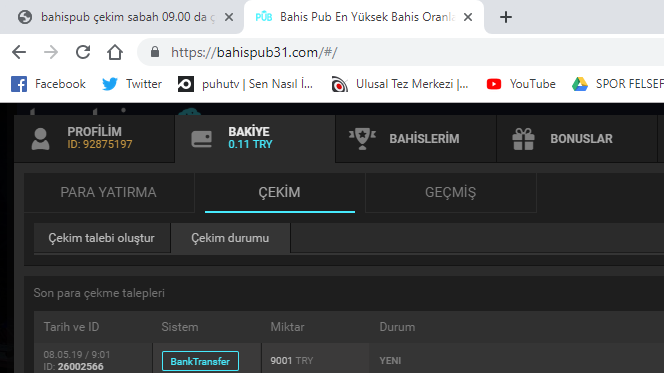Screen dimensions: 664x373
Task: Click the trophy icon beside BAHİSLERİM
Action: (362, 139)
